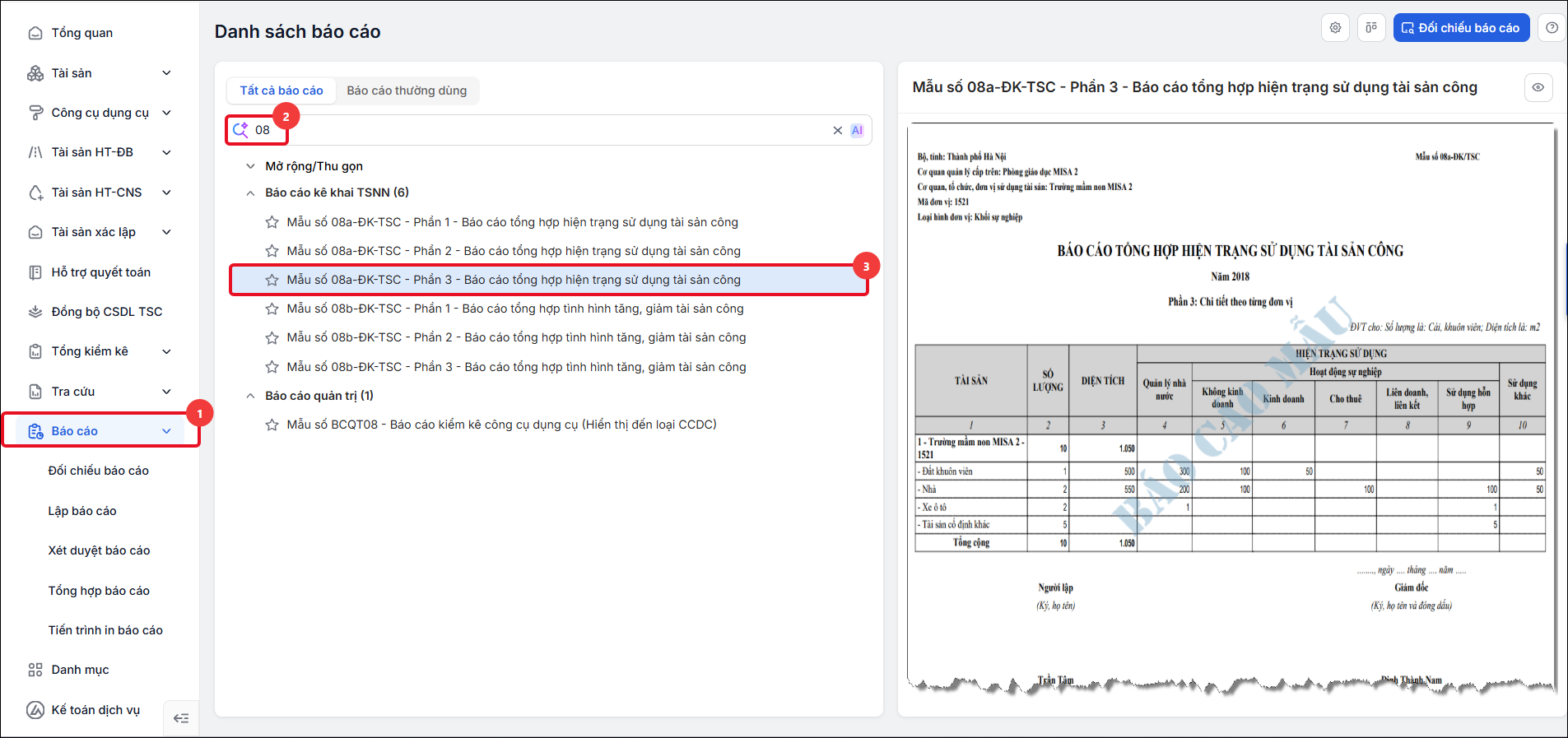Collapse the Báo cáo menu chevron
The height and width of the screenshot is (738, 1568).
click(166, 431)
